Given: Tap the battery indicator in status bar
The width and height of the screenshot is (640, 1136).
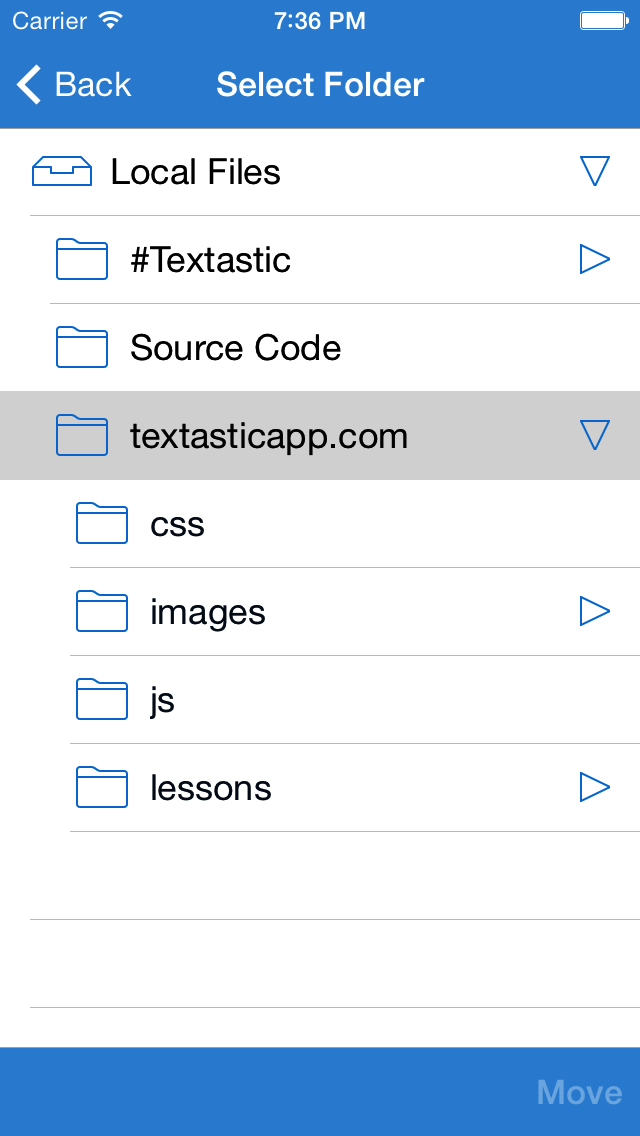Looking at the screenshot, I should pyautogui.click(x=603, y=21).
